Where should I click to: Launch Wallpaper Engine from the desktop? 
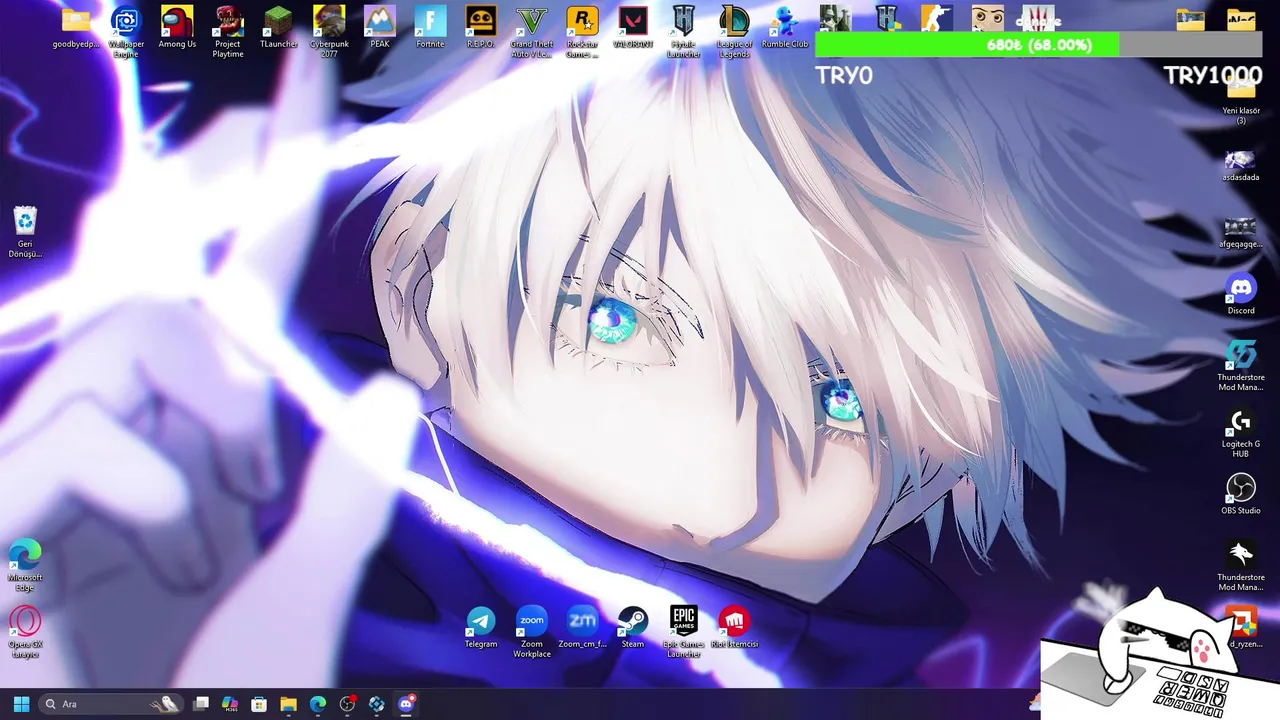pos(126,20)
